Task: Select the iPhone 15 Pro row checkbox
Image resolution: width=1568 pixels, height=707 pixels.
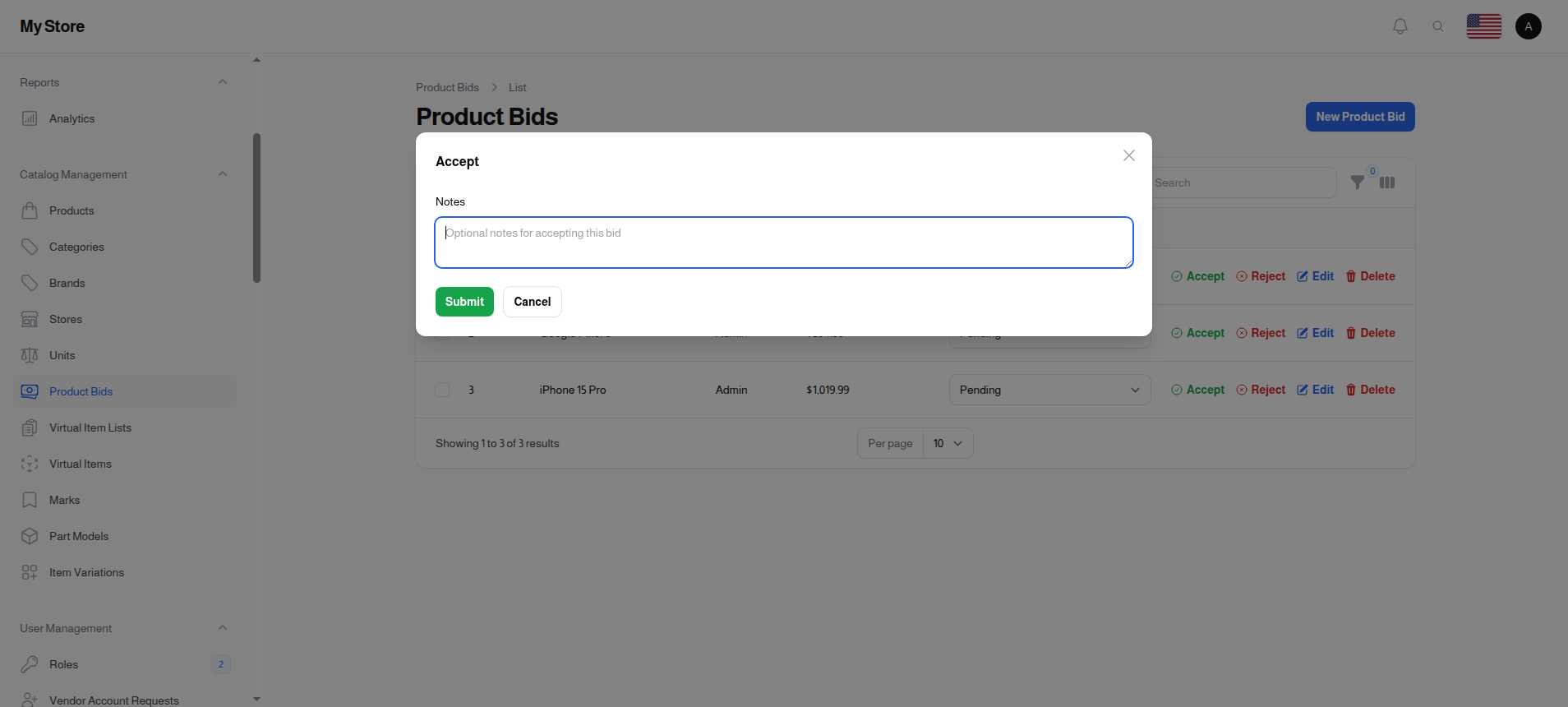Action: pos(442,390)
